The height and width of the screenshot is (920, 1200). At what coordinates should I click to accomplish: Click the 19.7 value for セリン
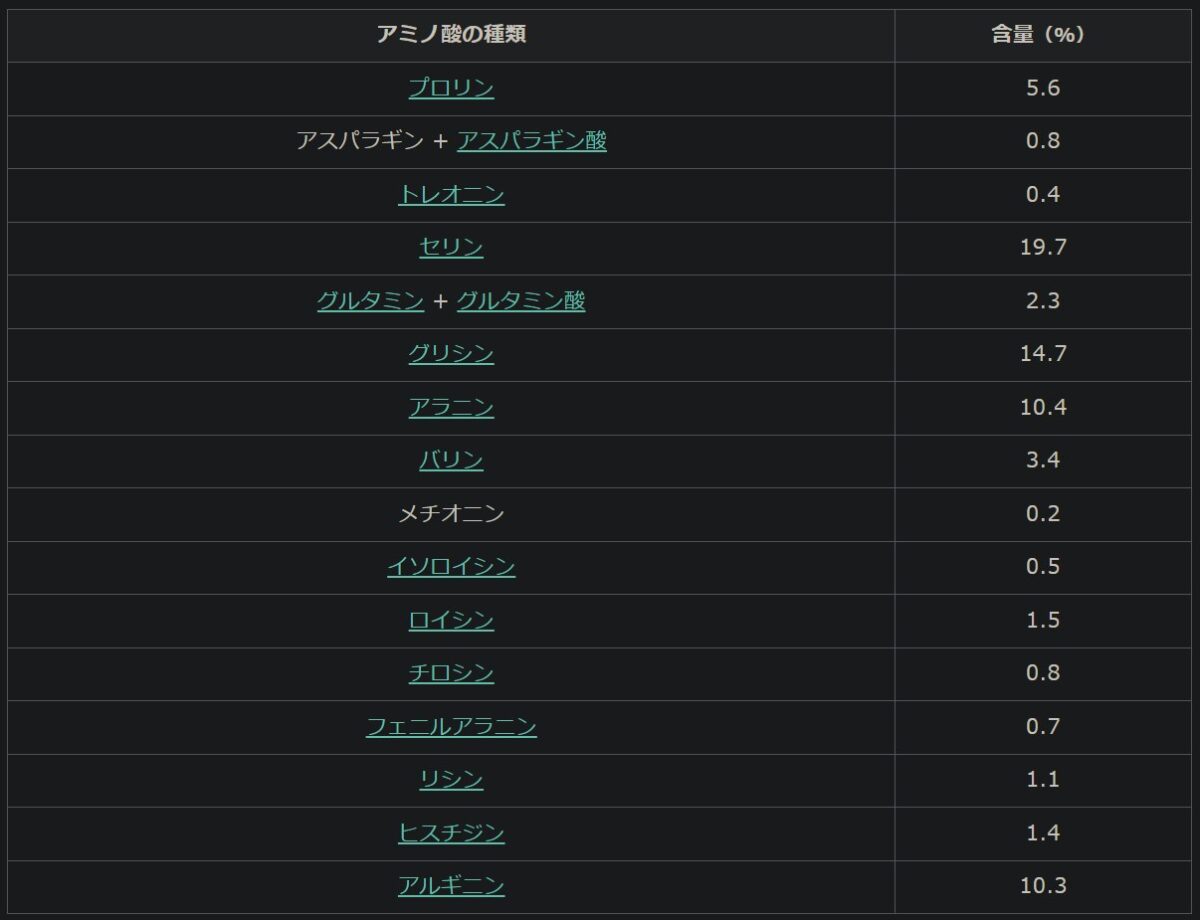click(x=1042, y=247)
